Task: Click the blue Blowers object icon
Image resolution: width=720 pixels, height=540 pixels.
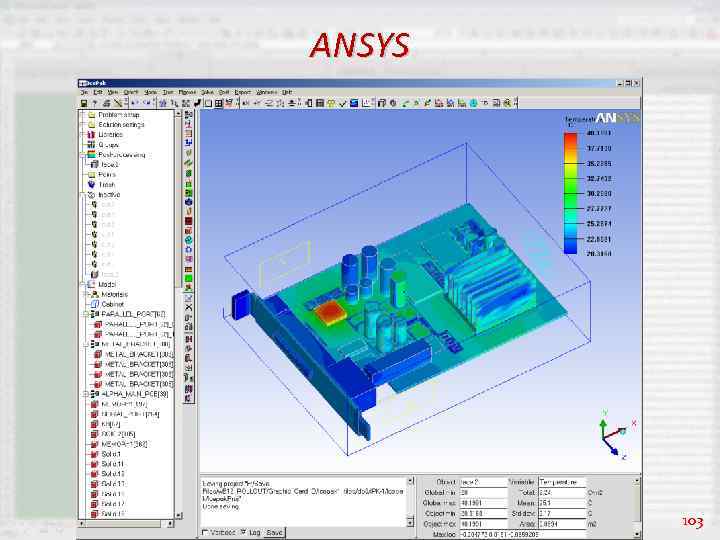Action: pyautogui.click(x=188, y=250)
